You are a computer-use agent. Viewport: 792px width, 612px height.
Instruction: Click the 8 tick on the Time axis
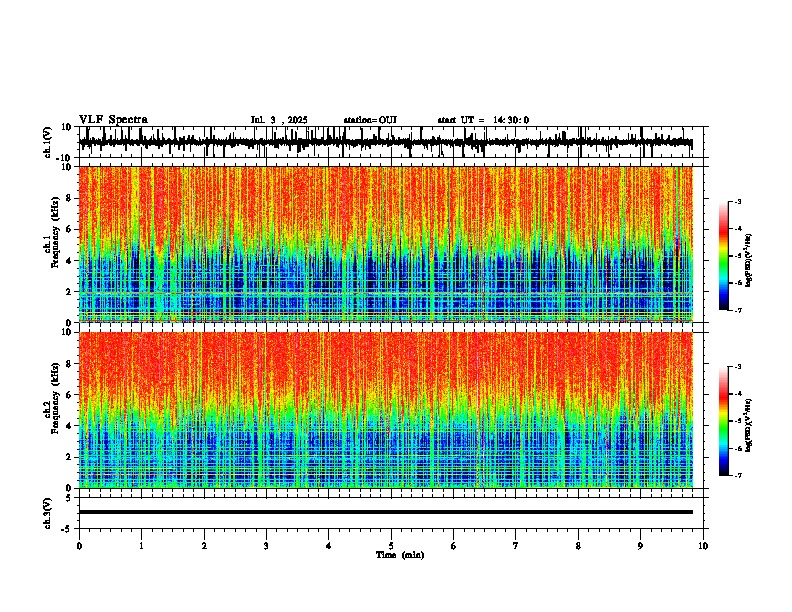(x=578, y=546)
